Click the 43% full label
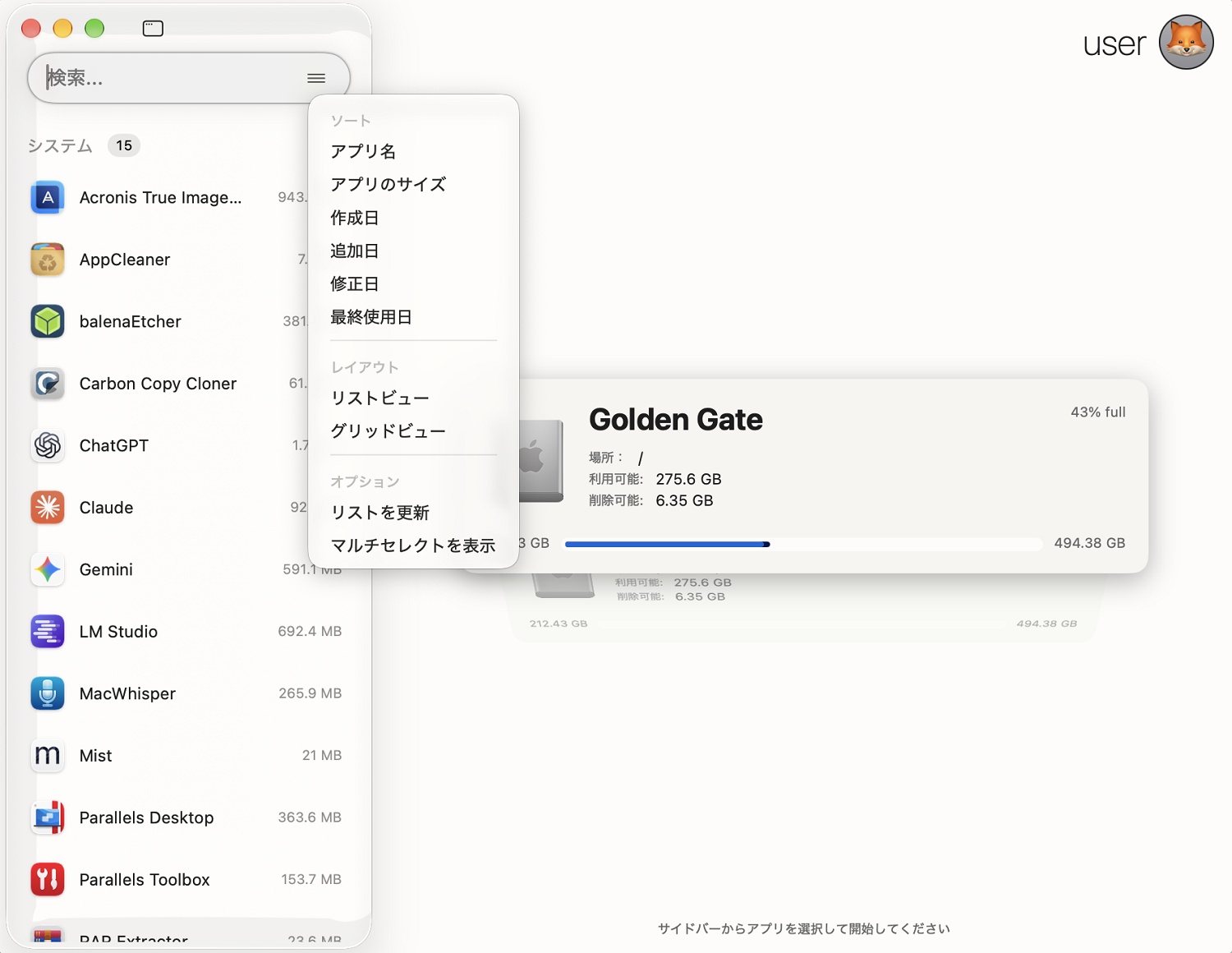Screen dimensions: 1232x953 [1098, 412]
